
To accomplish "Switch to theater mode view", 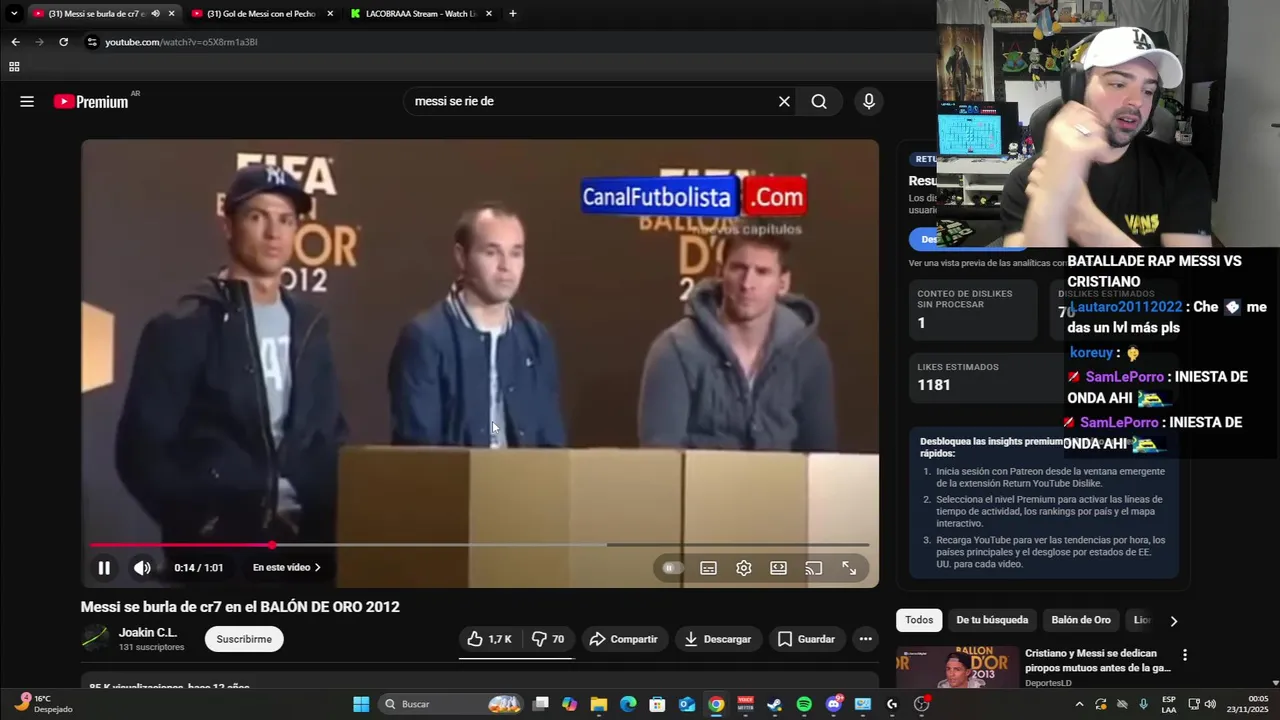I will [778, 568].
